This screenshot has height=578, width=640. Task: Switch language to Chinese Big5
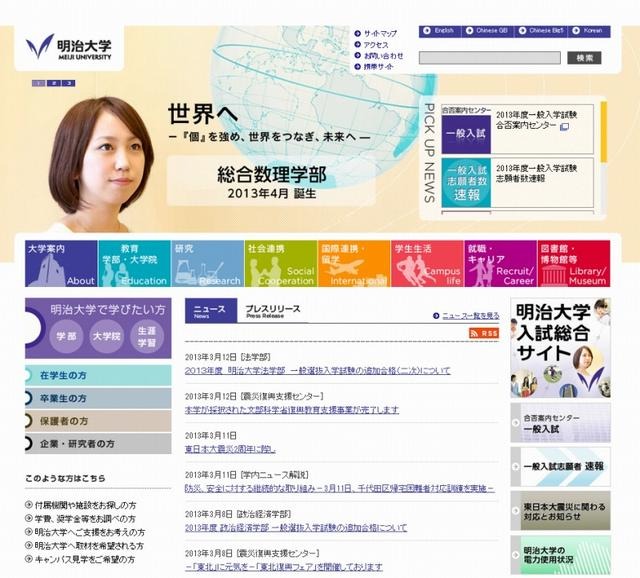point(541,31)
